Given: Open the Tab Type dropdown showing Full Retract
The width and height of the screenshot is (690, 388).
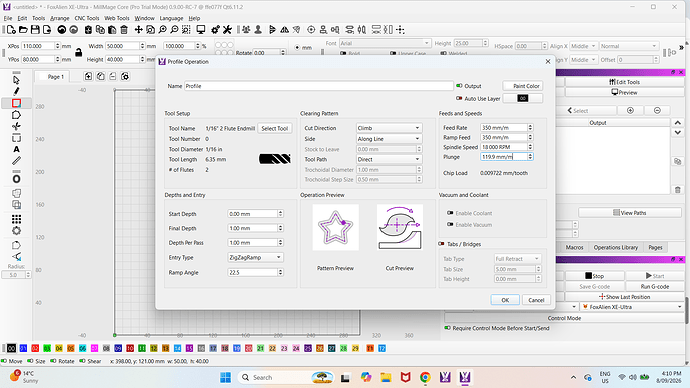Looking at the screenshot, I should 518,259.
